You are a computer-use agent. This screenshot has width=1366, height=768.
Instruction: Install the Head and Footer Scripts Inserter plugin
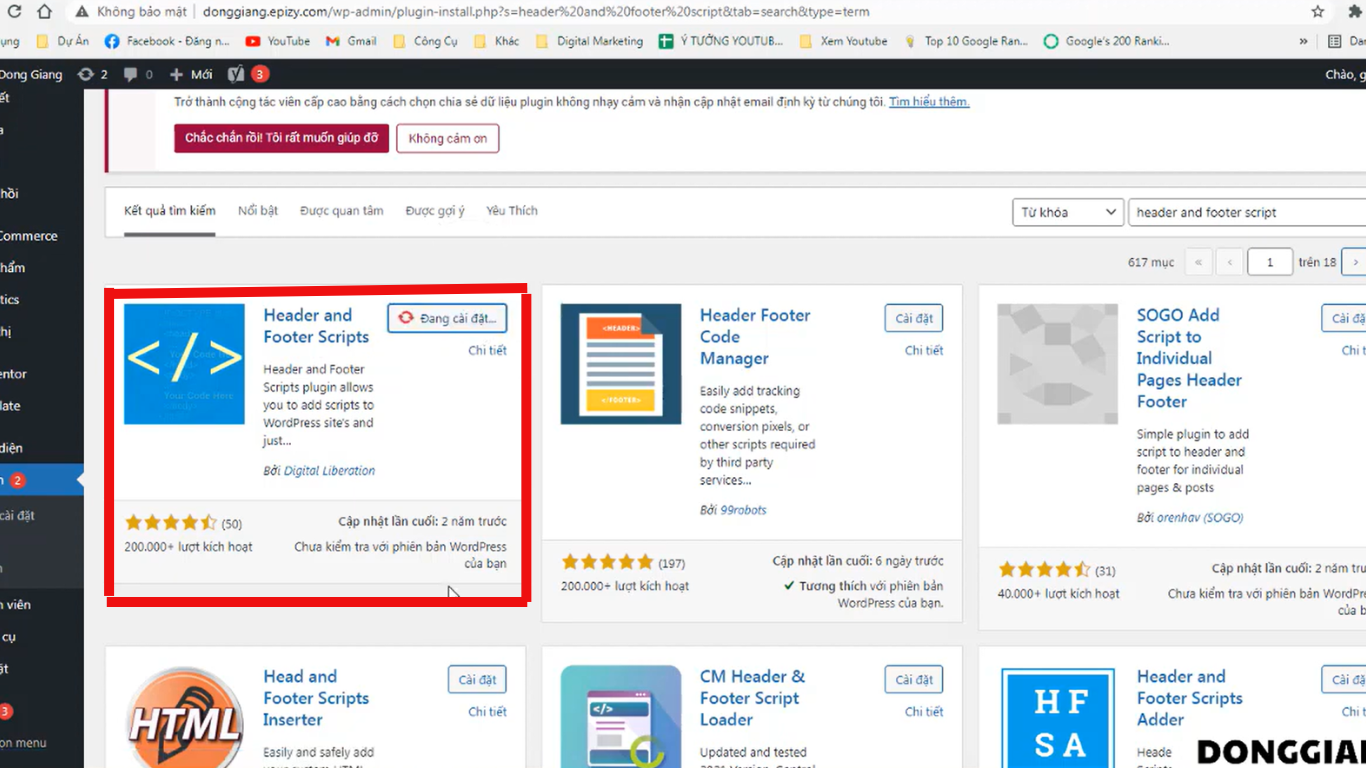point(477,679)
